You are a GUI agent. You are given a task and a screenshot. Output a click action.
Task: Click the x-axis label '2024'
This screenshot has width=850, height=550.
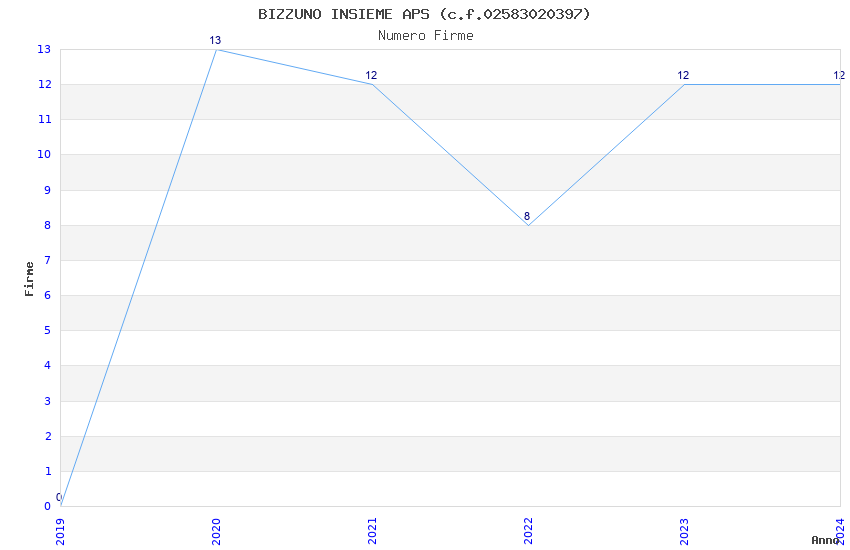pyautogui.click(x=841, y=532)
